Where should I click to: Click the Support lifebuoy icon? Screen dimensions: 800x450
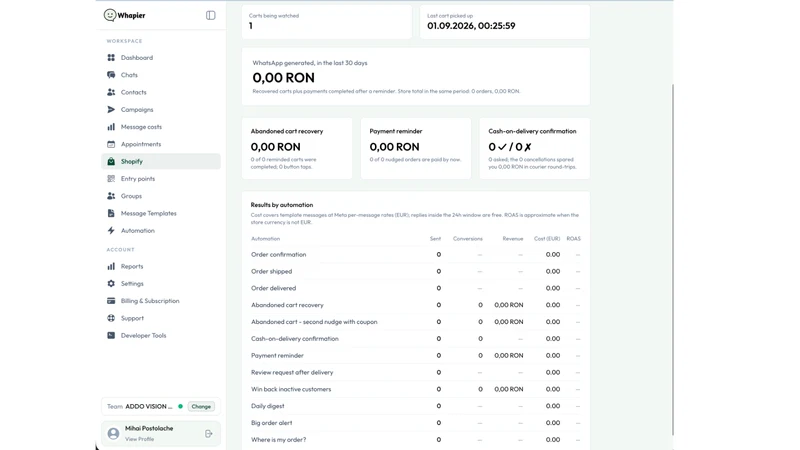111,318
